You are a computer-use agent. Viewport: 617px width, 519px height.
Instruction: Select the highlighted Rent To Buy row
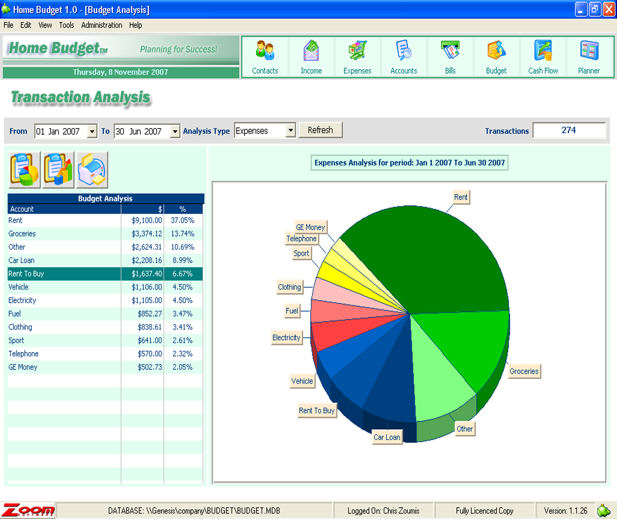click(105, 274)
